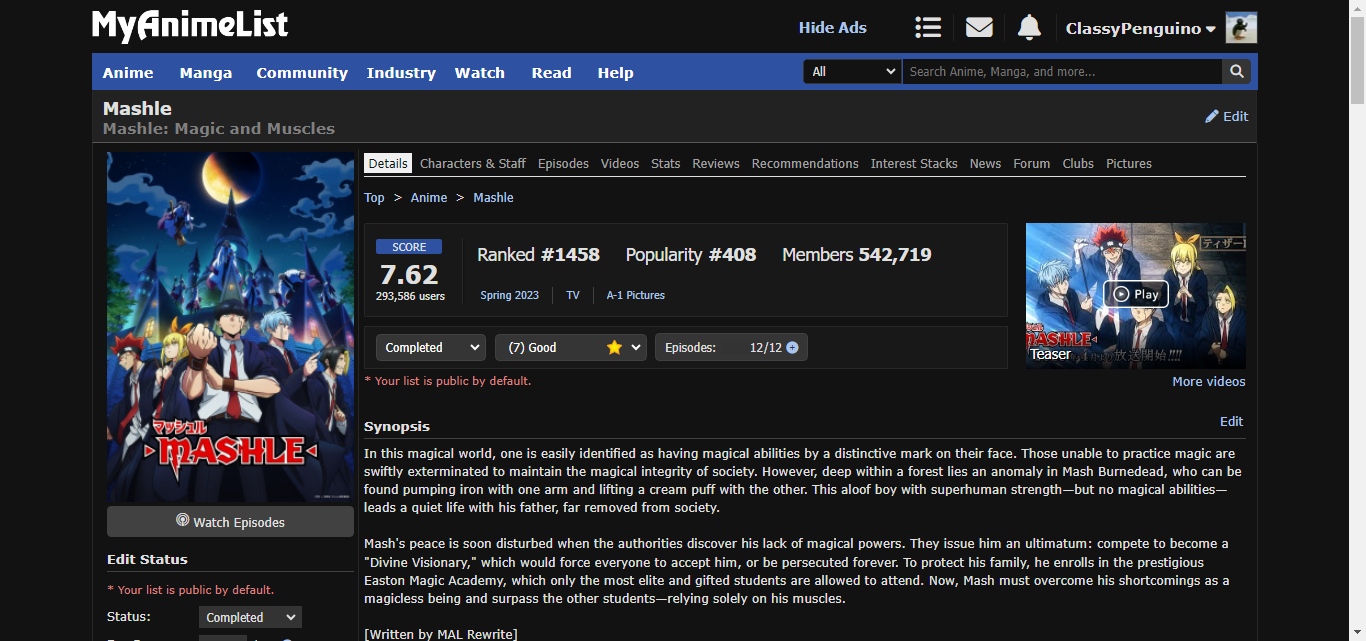Open ClassyPenguino profile avatar

1241,28
